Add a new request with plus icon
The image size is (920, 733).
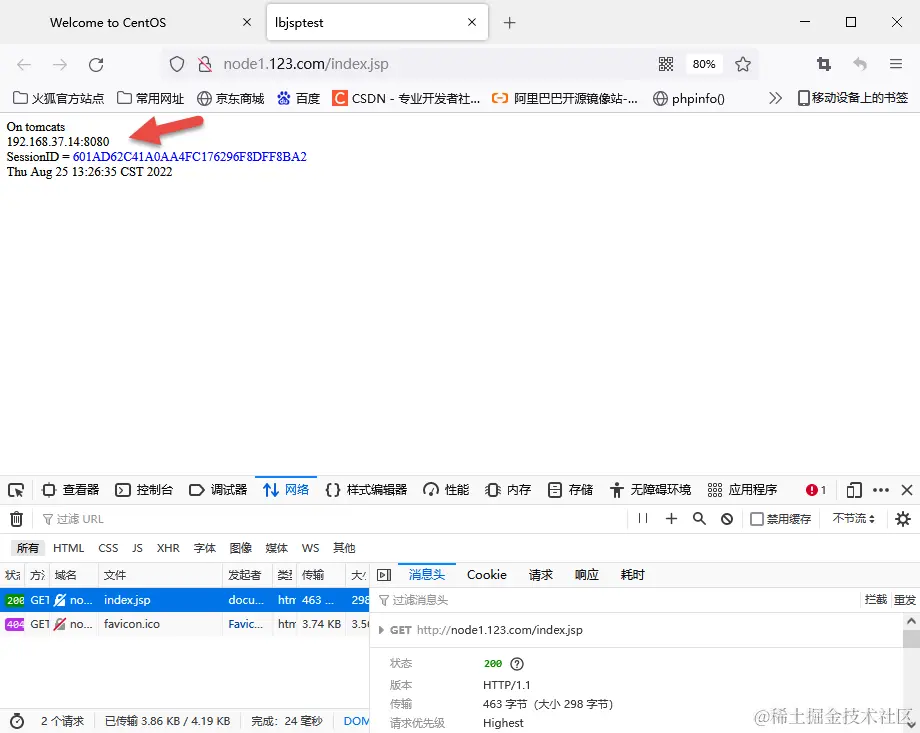coord(671,519)
